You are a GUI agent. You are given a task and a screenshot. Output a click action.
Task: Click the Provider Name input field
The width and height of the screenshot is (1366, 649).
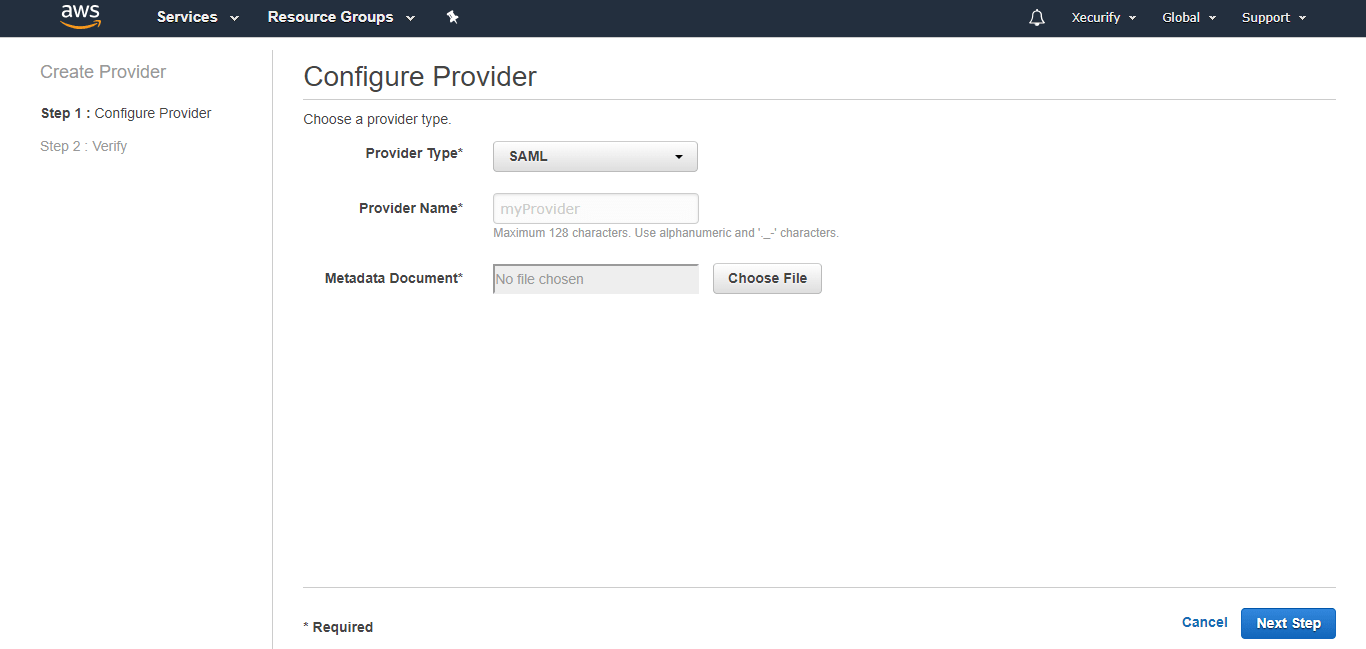[595, 208]
